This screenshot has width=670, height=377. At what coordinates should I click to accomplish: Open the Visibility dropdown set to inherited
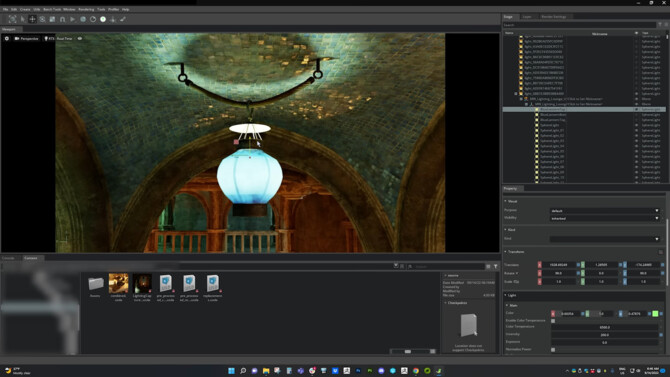click(604, 218)
